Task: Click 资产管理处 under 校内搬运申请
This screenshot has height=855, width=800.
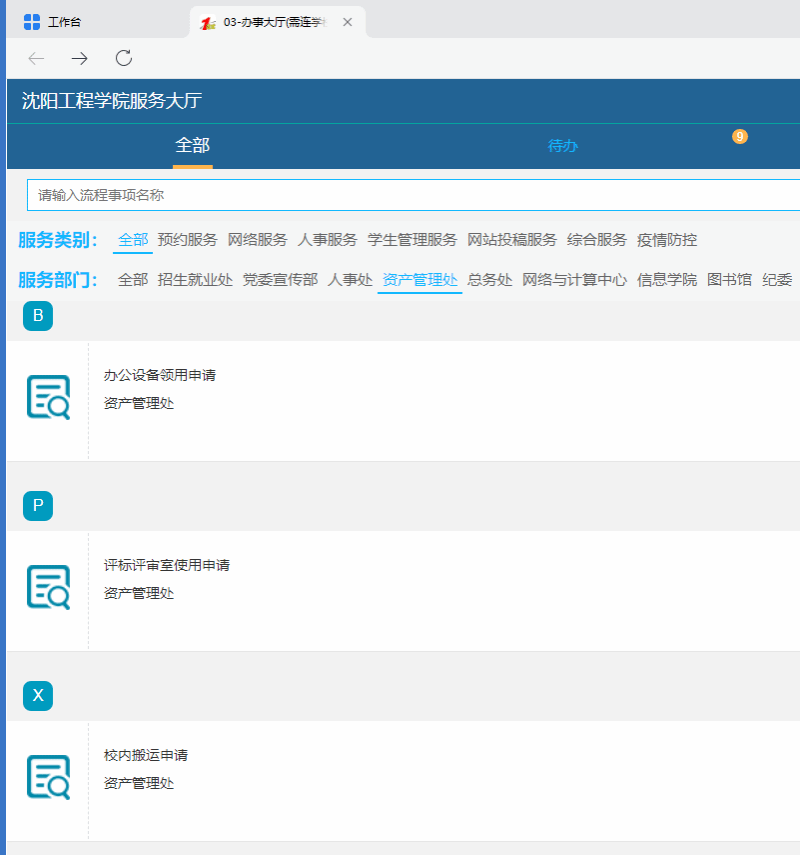Action: point(139,784)
